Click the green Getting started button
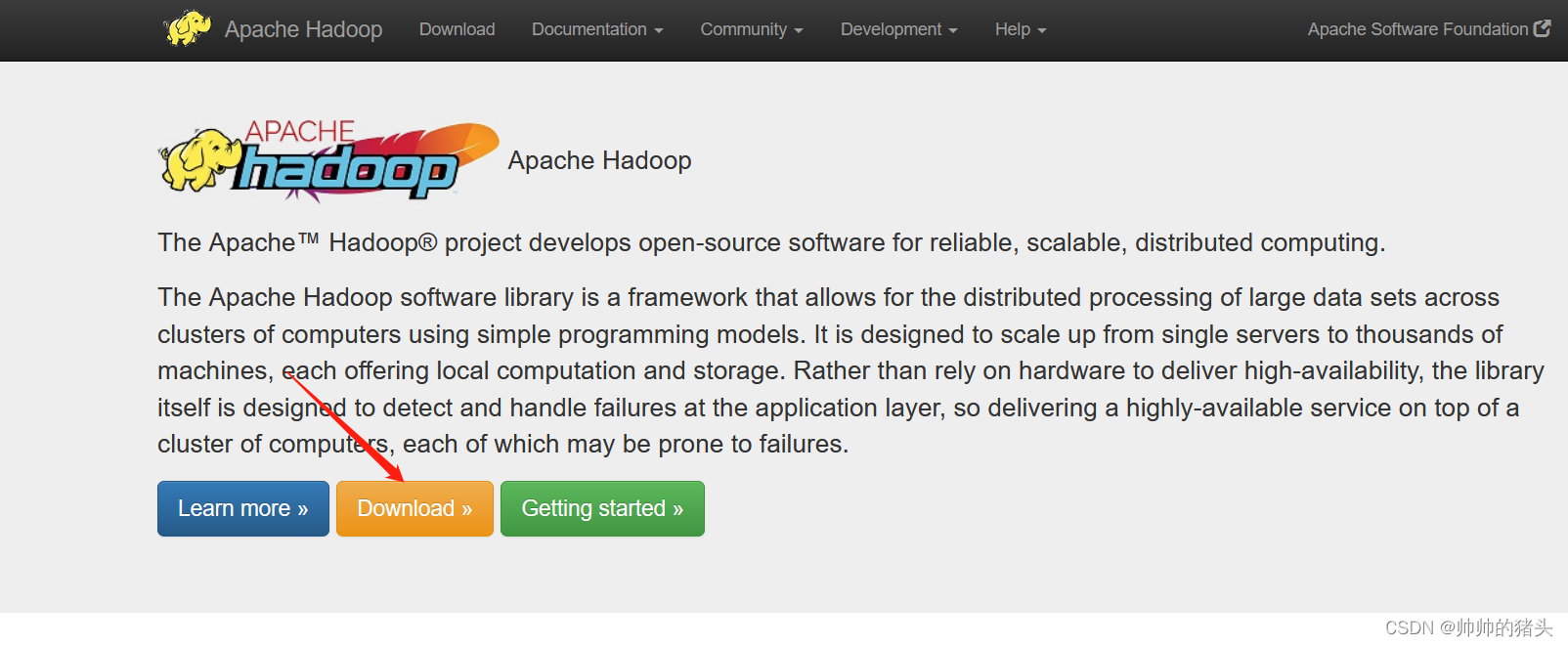The image size is (1568, 646). tap(602, 508)
